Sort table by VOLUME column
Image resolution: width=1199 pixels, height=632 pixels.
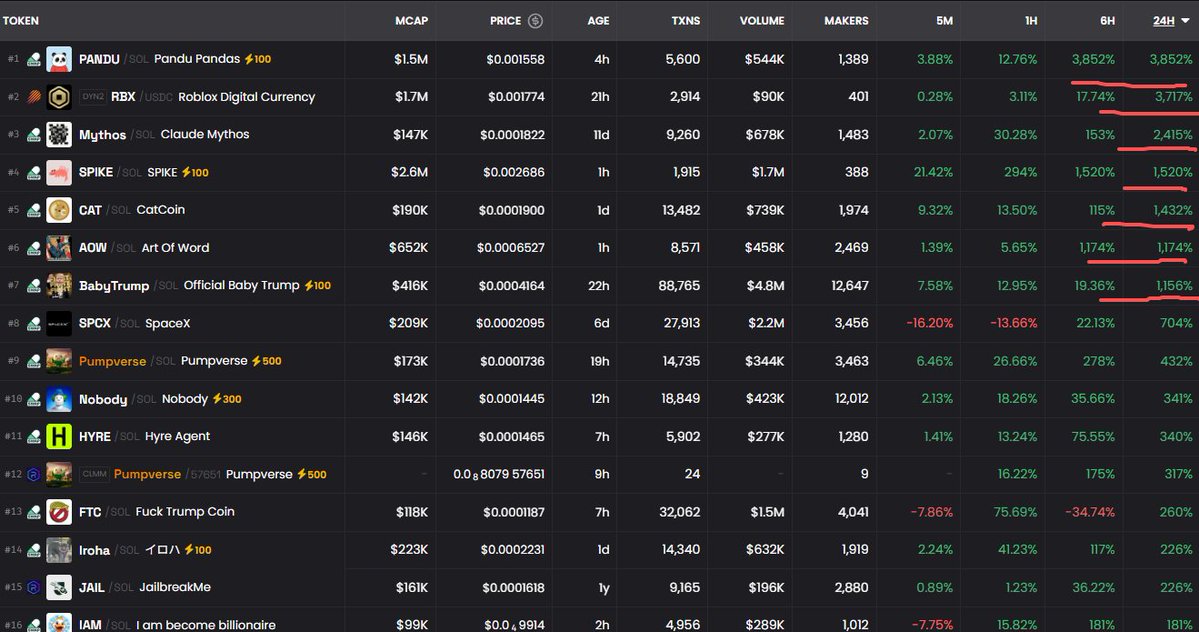762,21
